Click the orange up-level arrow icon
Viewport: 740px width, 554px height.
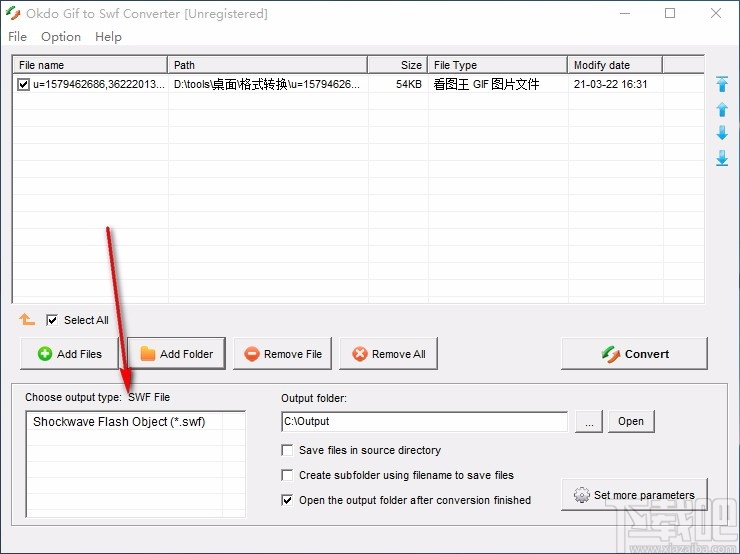(27, 319)
